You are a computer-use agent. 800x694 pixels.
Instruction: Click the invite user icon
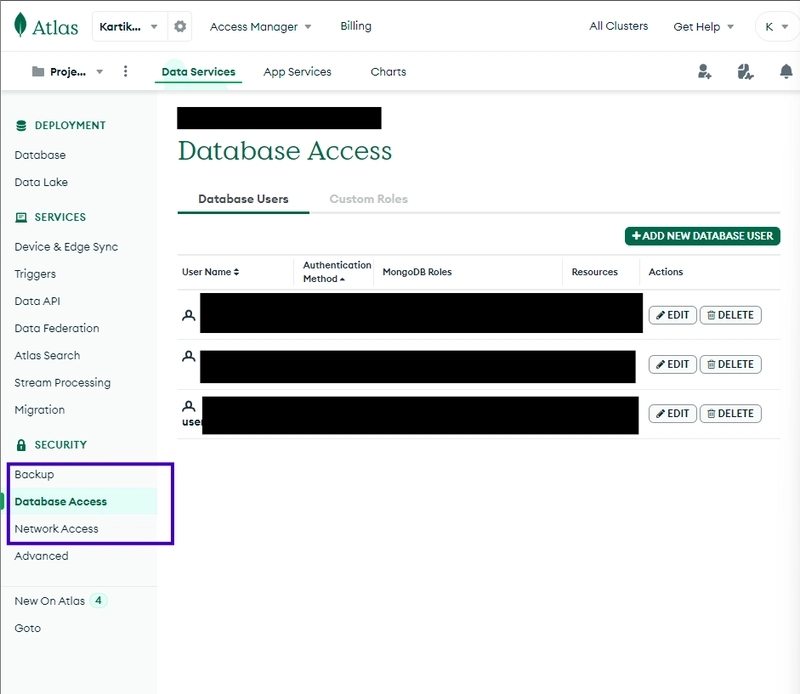(x=705, y=71)
